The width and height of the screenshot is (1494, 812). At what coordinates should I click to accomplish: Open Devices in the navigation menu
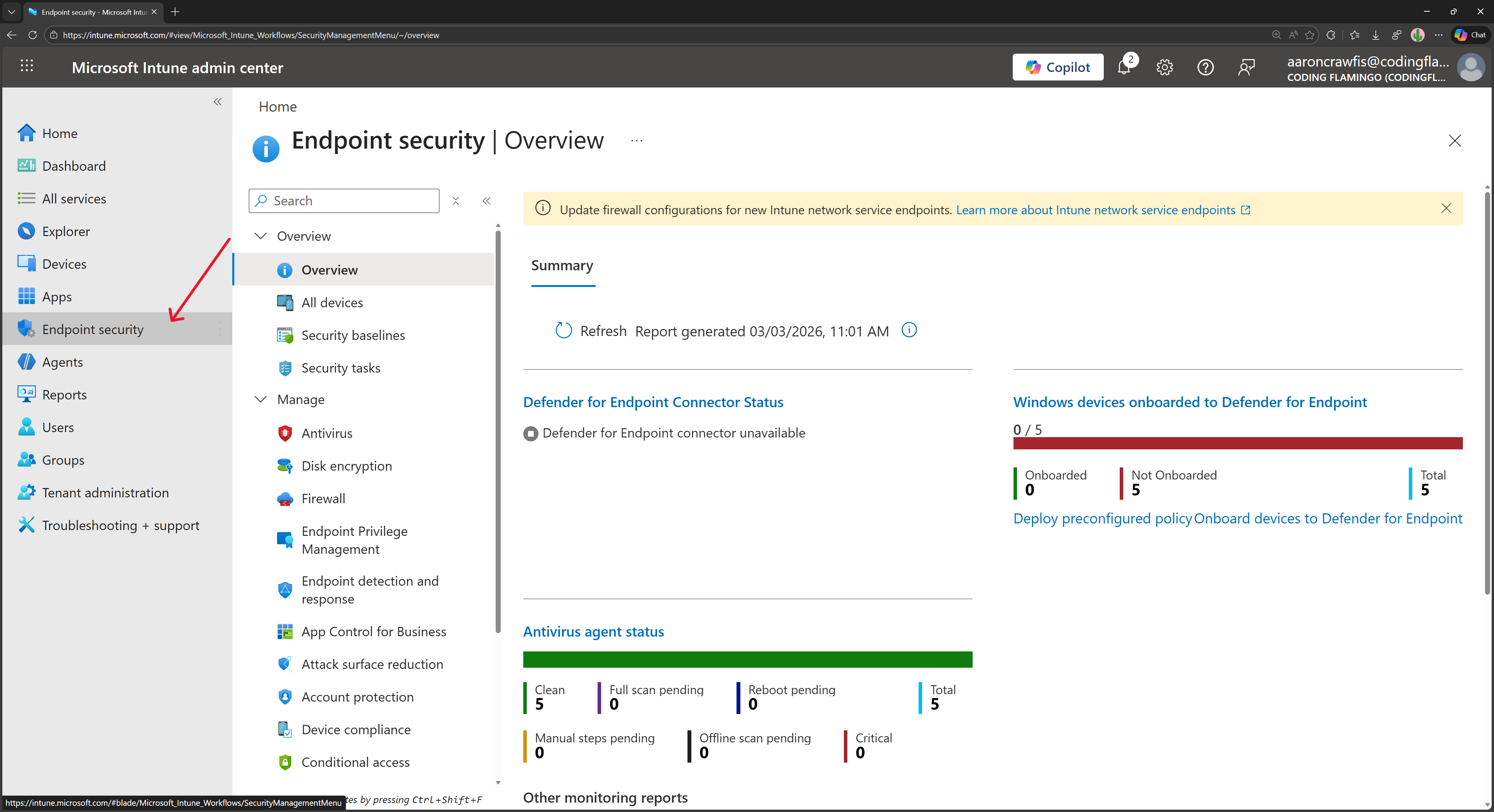click(x=64, y=263)
